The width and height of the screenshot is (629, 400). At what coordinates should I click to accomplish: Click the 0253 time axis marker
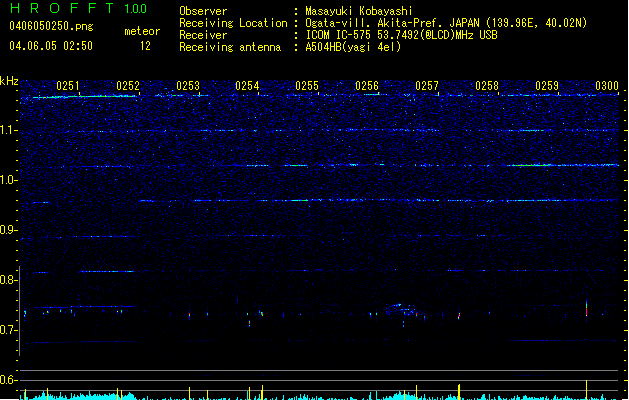[x=188, y=86]
